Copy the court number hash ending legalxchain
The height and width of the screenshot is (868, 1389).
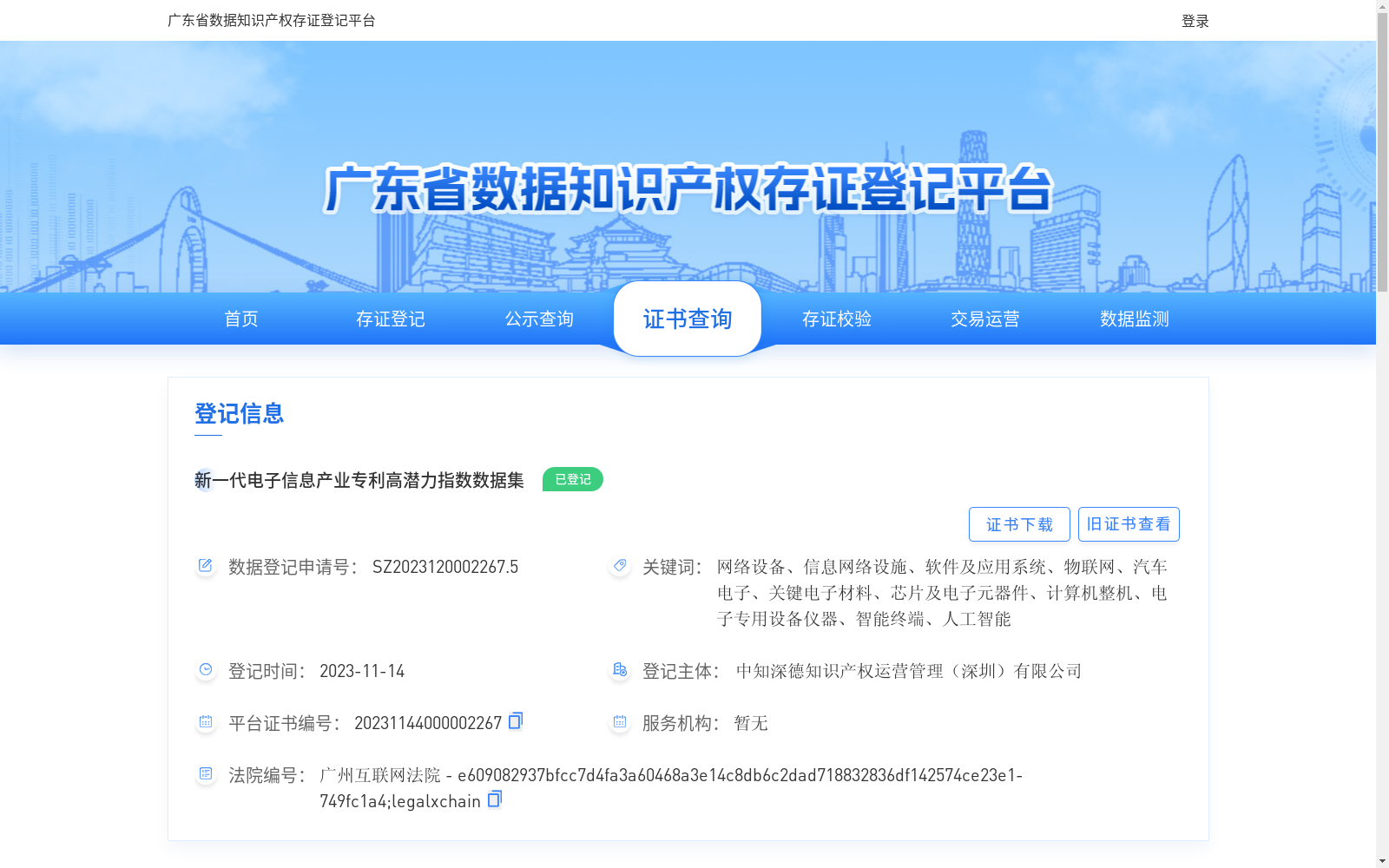(x=495, y=799)
